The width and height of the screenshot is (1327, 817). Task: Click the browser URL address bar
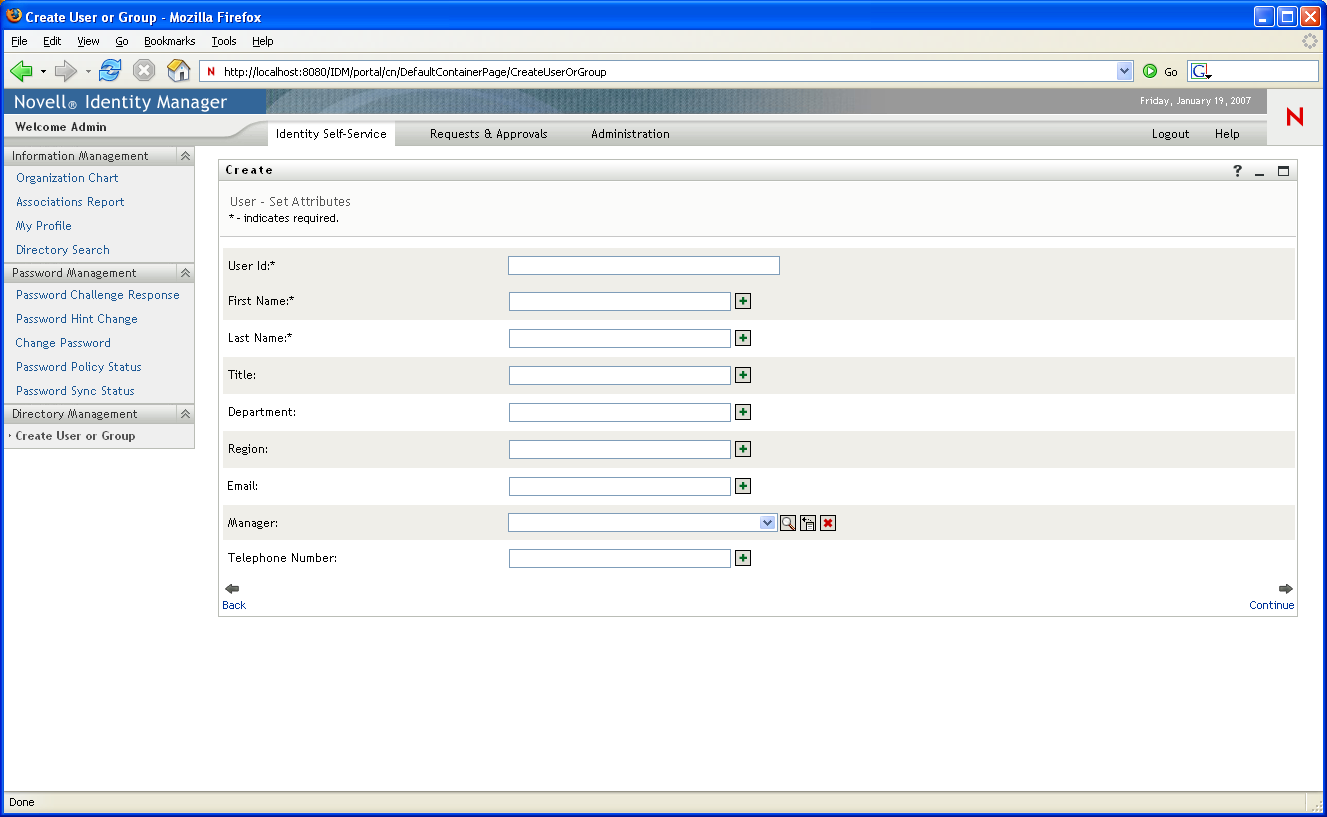666,72
